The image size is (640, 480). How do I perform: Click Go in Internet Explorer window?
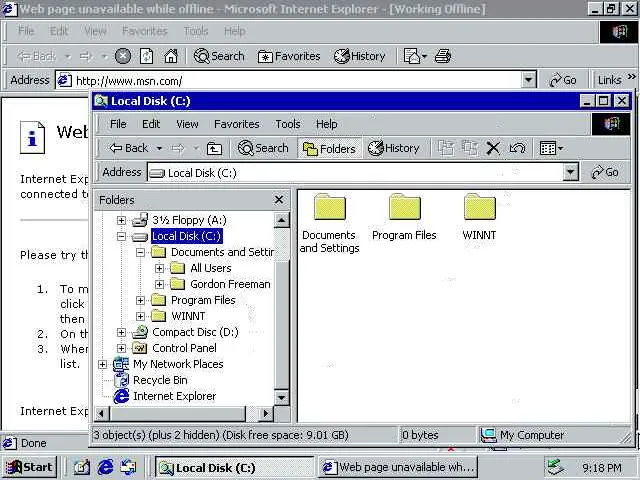pyautogui.click(x=563, y=80)
